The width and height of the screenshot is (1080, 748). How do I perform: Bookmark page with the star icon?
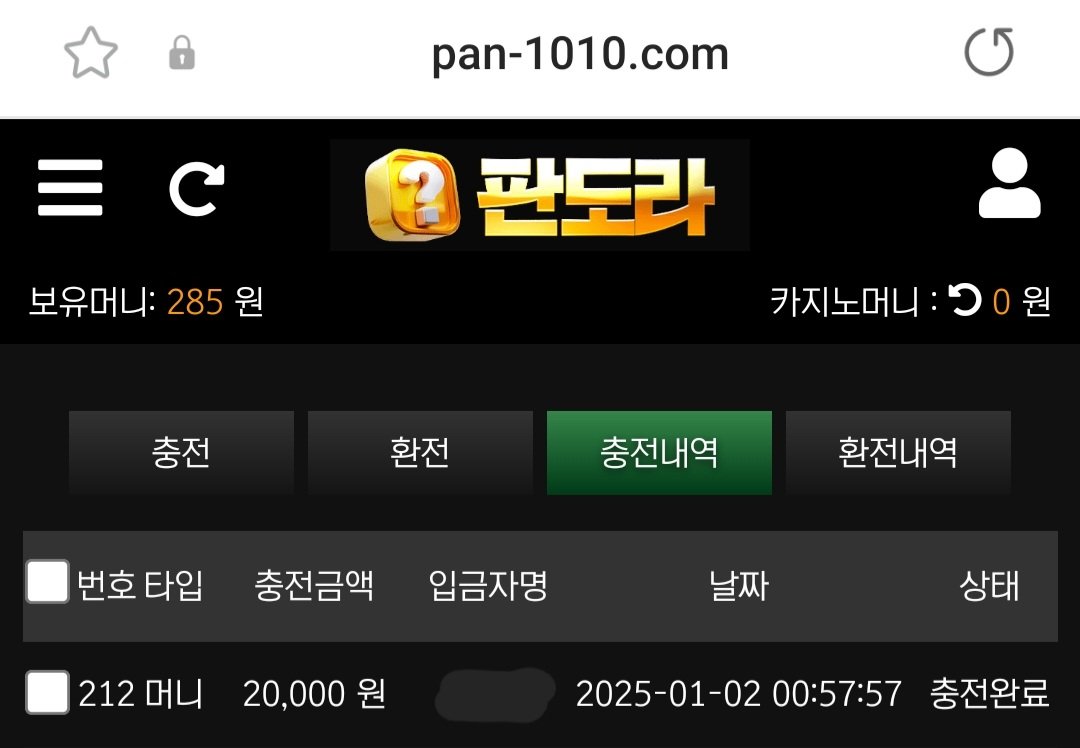(90, 53)
